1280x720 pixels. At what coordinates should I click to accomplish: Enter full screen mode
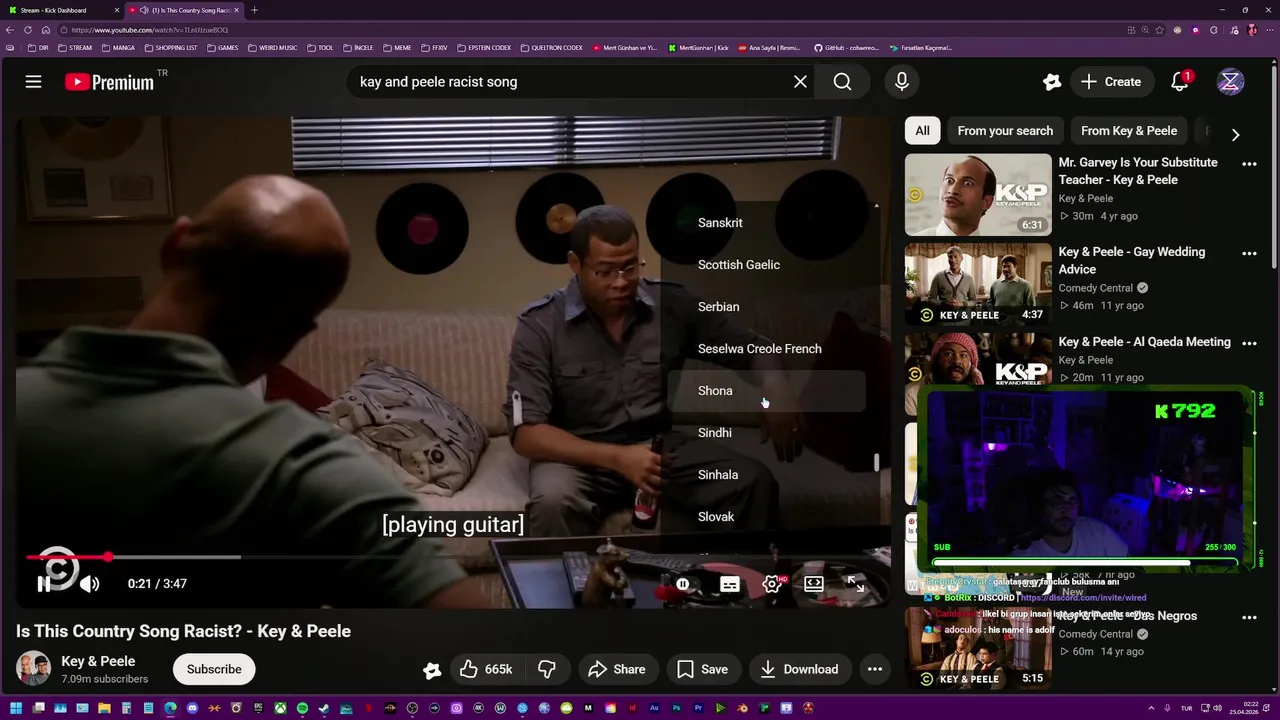click(856, 584)
